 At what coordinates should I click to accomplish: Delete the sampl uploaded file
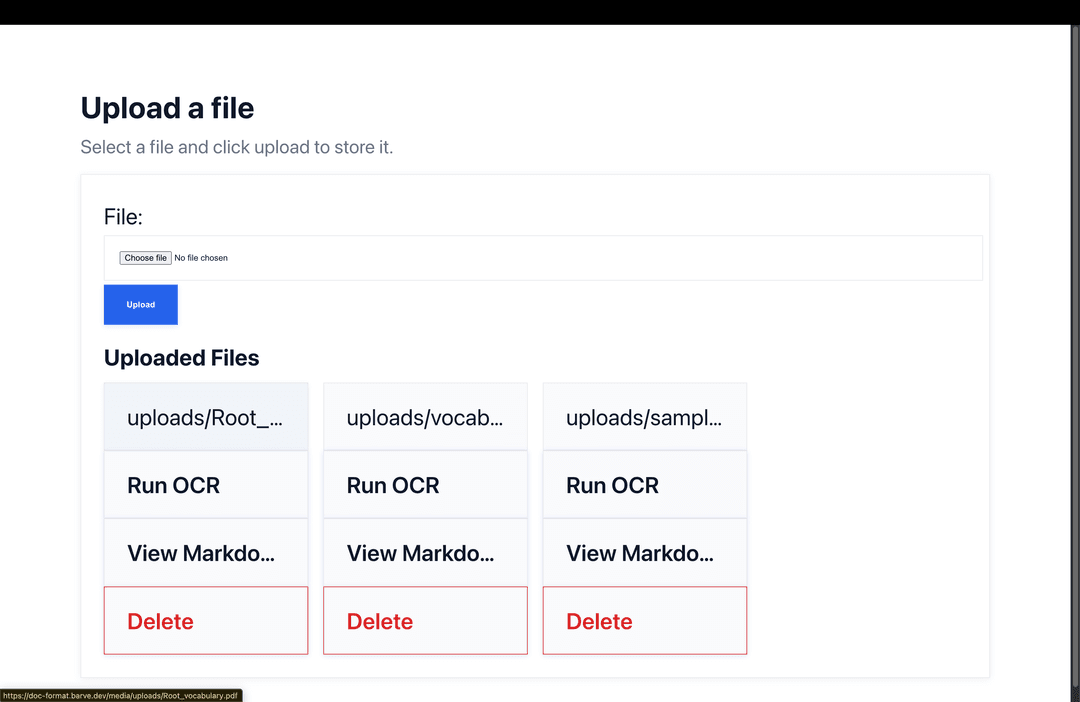(644, 621)
